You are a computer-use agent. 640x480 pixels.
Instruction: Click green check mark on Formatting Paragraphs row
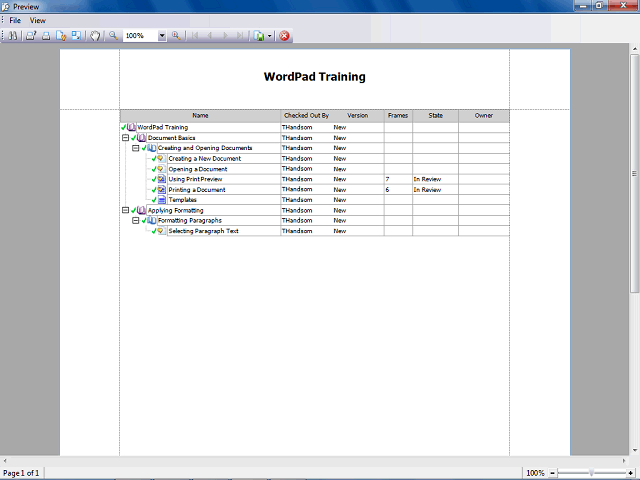[x=144, y=220]
